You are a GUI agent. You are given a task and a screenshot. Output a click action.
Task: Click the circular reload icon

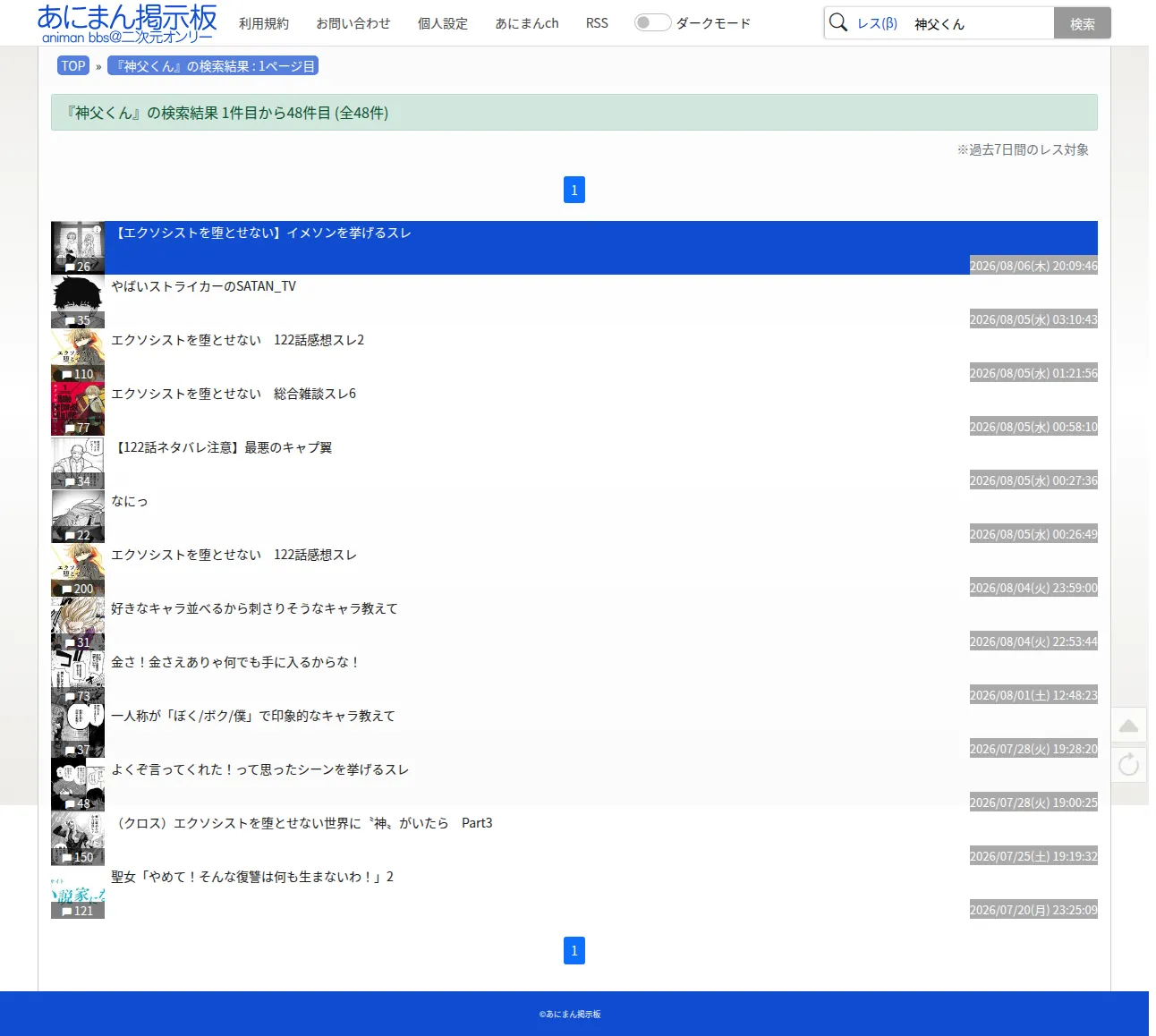[x=1128, y=764]
